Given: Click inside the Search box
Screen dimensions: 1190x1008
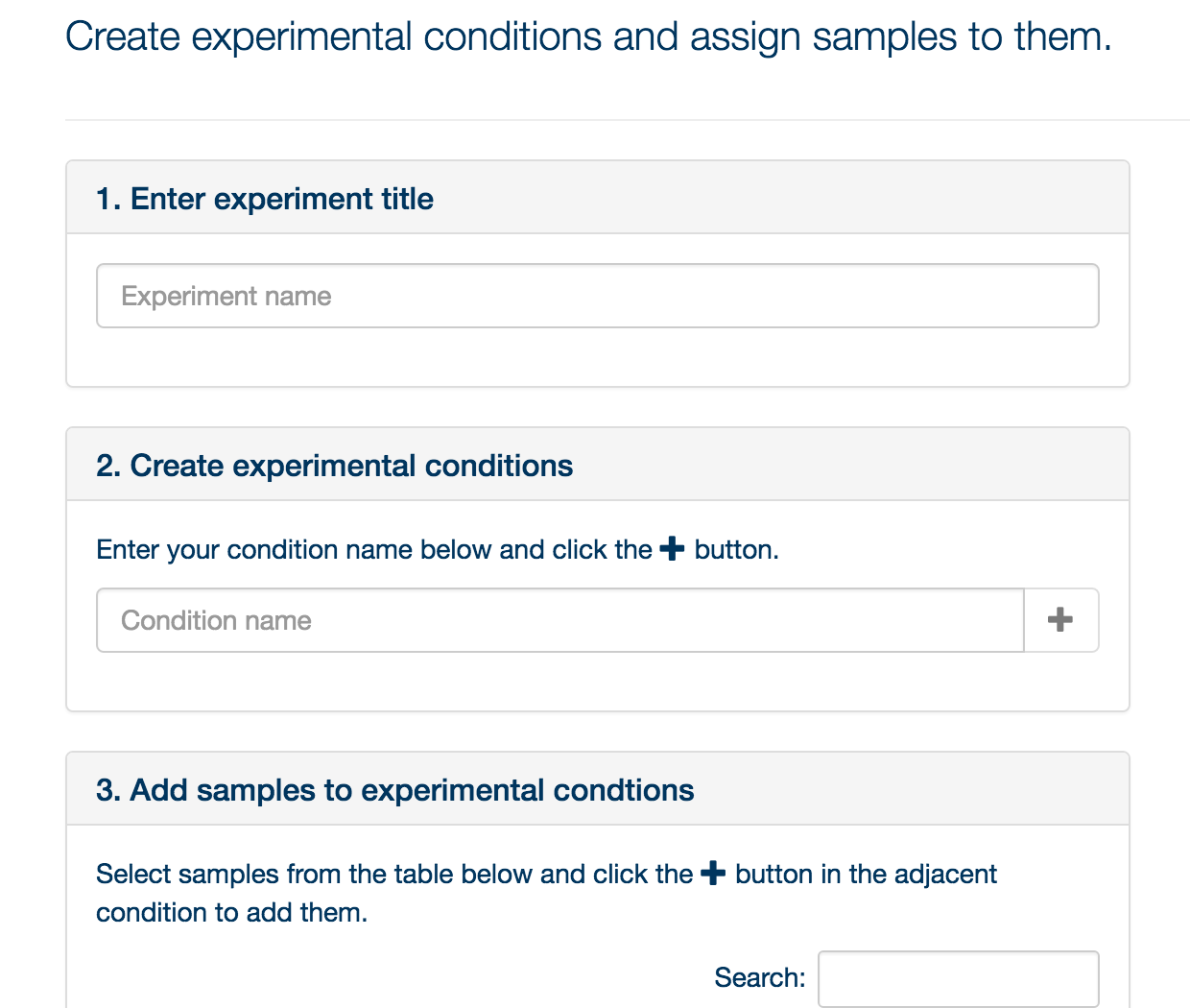Looking at the screenshot, I should (958, 978).
